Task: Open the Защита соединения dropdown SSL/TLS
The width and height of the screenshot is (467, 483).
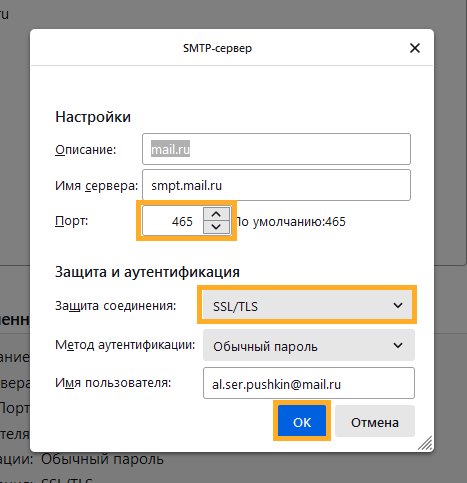Action: tap(307, 305)
